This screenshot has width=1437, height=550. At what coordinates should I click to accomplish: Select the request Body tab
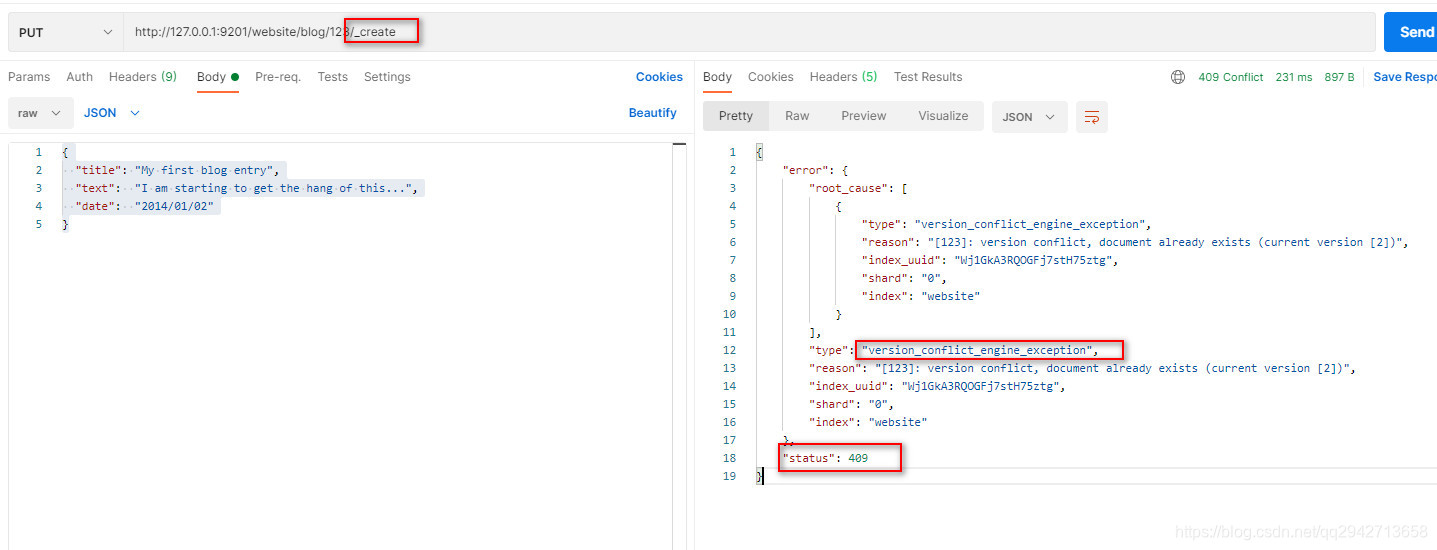217,77
